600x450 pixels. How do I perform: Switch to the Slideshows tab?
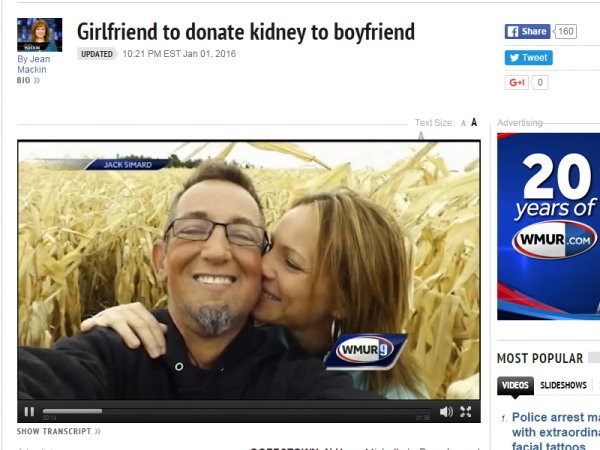563,385
